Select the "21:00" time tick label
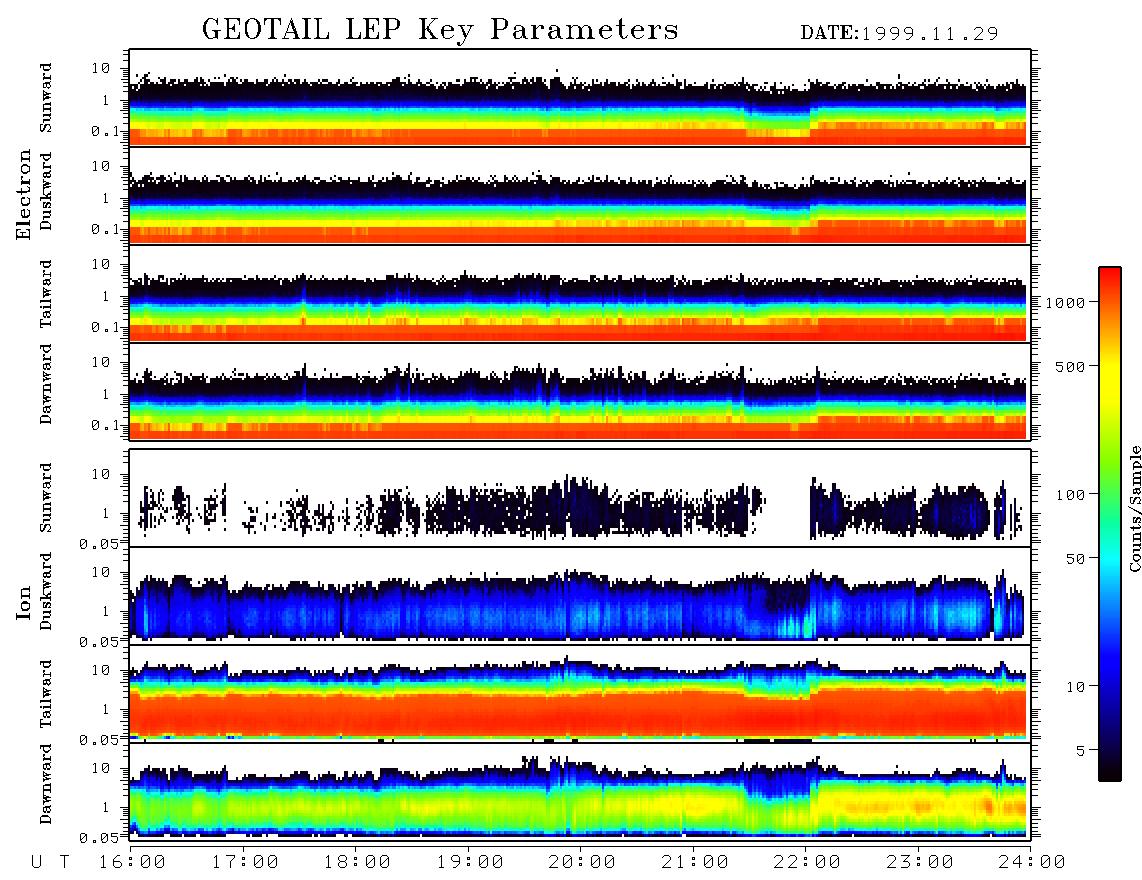 click(x=695, y=862)
